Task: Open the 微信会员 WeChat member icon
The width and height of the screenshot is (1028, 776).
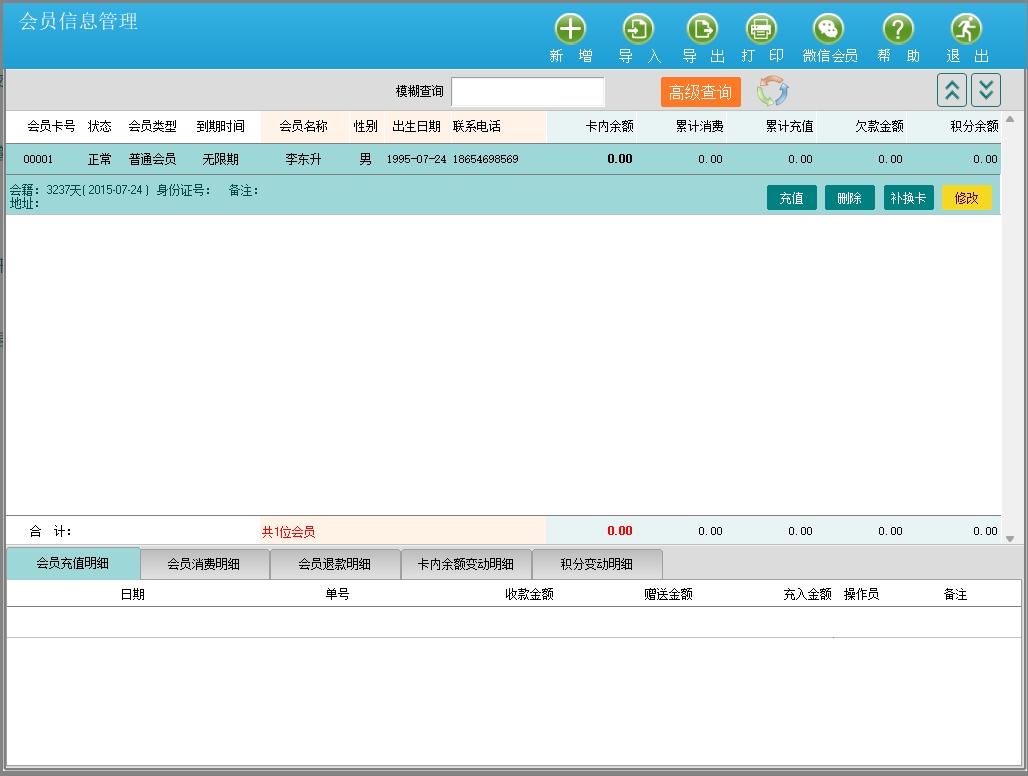Action: 829,30
